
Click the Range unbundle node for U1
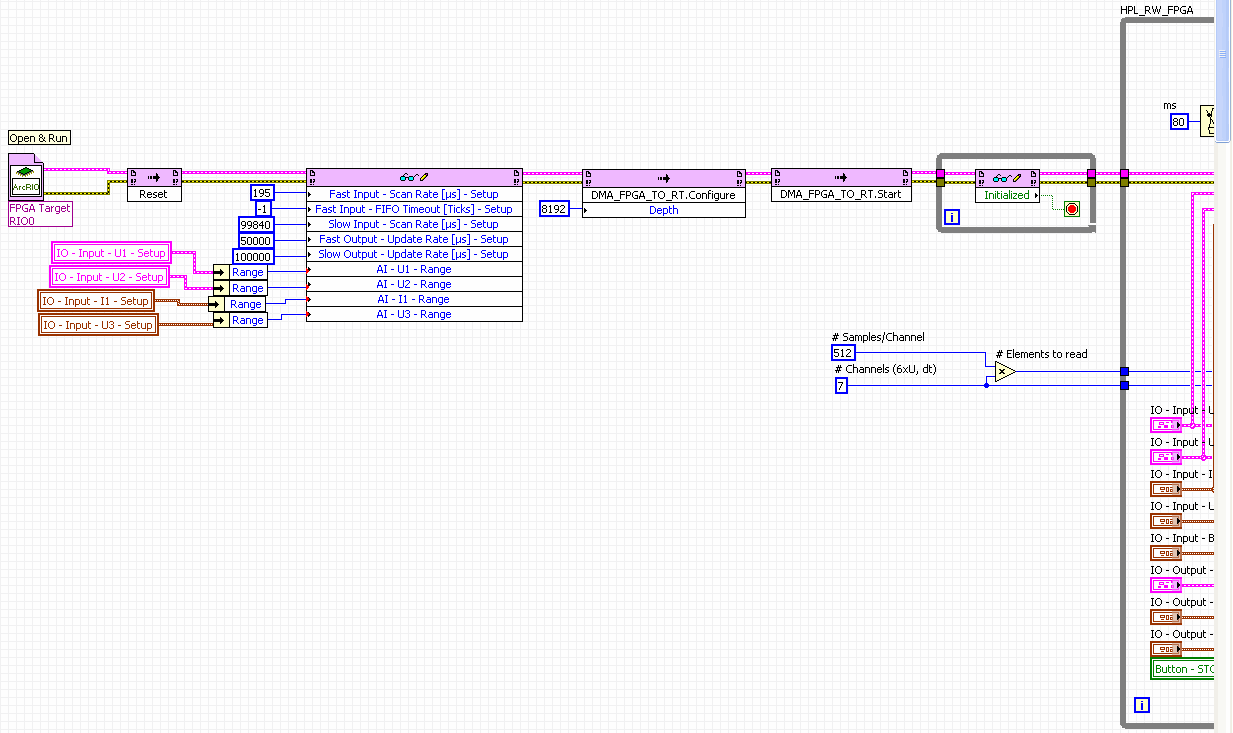240,272
